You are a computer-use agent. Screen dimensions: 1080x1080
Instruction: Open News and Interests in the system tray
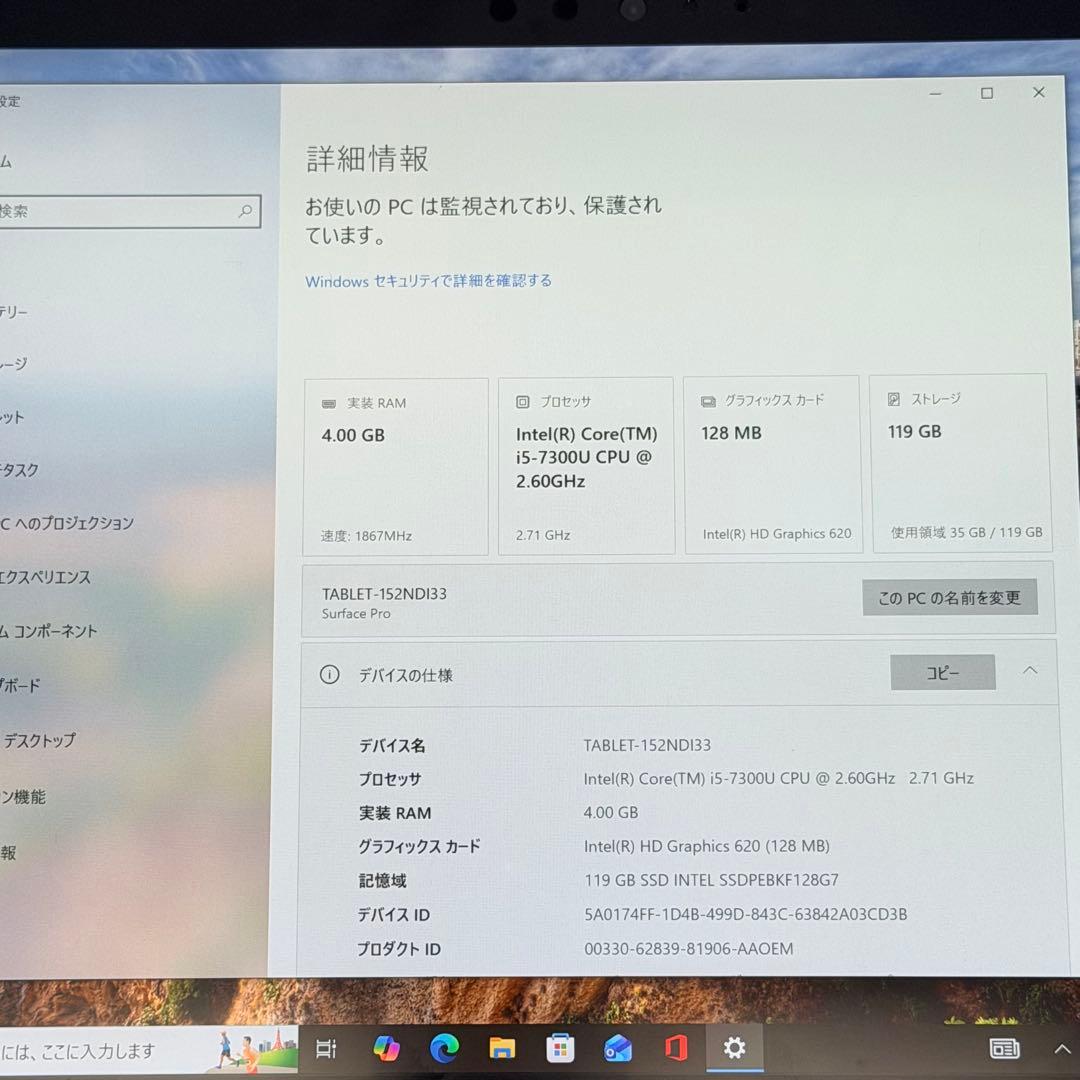click(1005, 1048)
